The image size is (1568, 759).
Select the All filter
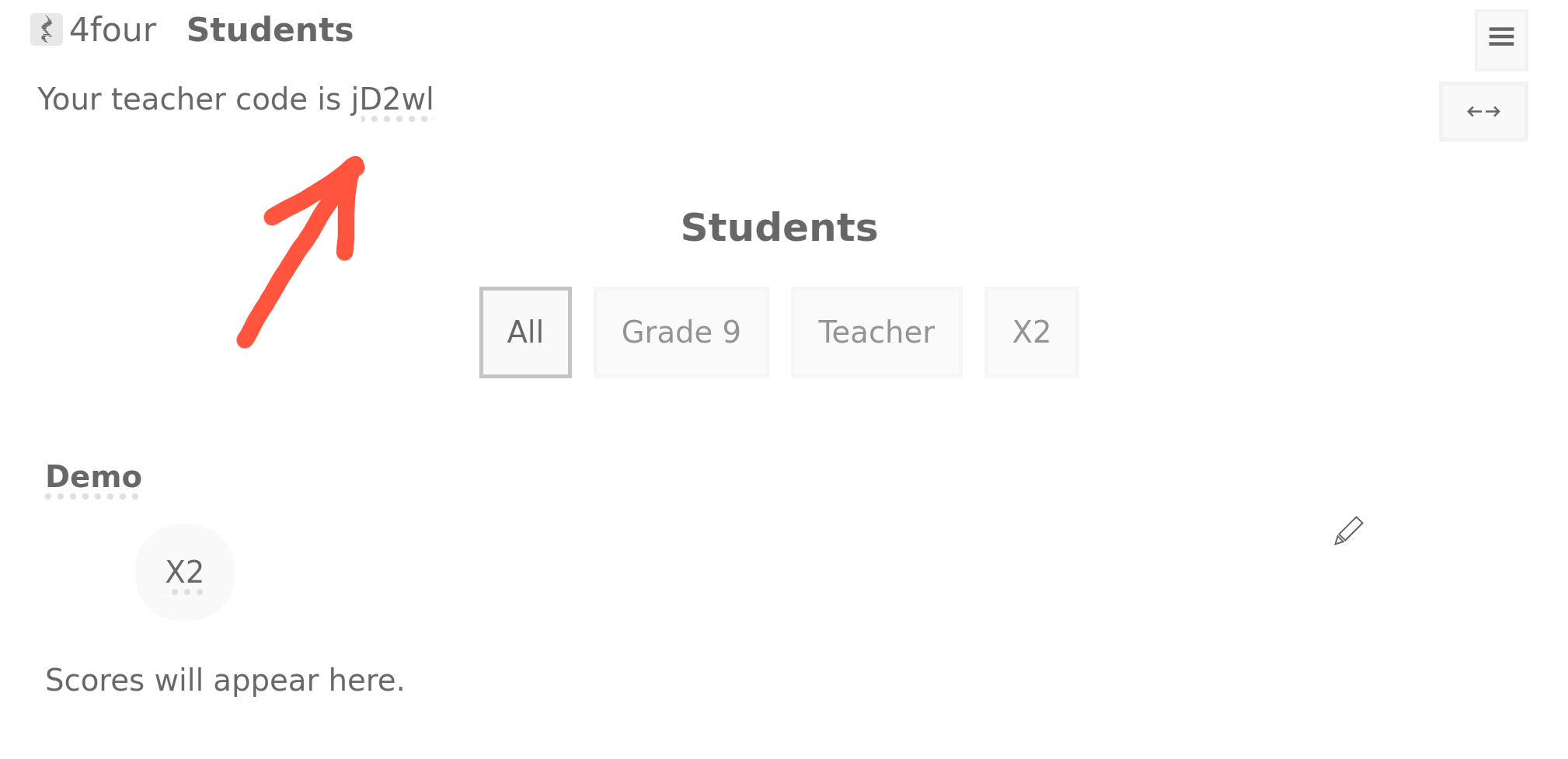(x=525, y=332)
